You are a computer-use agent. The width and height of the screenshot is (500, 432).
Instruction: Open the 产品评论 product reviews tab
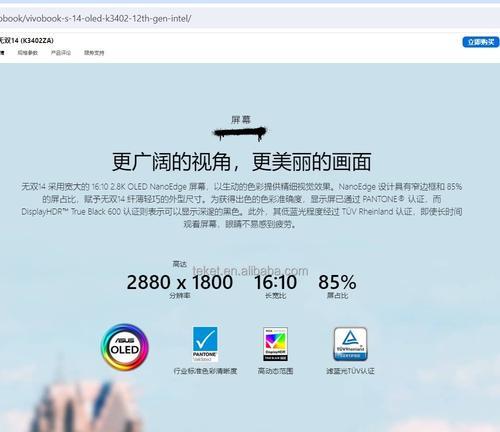coord(61,53)
